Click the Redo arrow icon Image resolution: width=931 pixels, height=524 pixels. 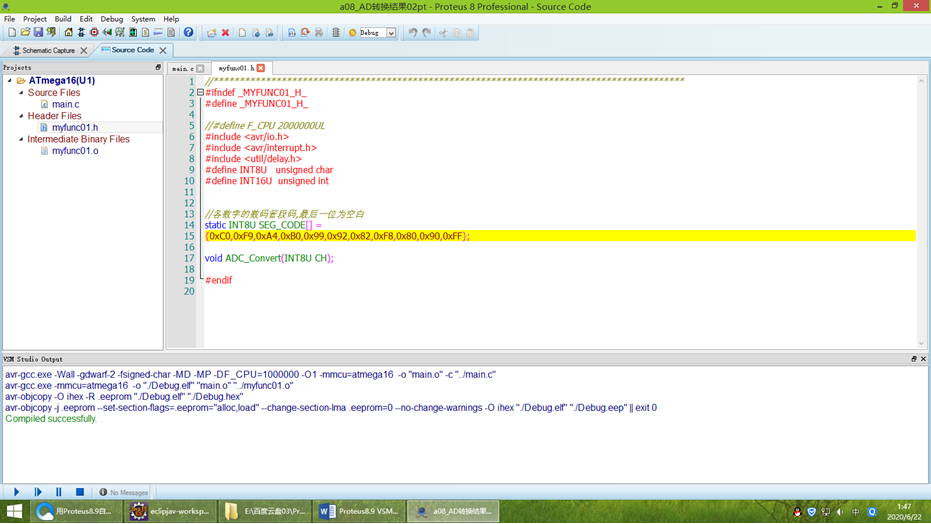point(427,33)
